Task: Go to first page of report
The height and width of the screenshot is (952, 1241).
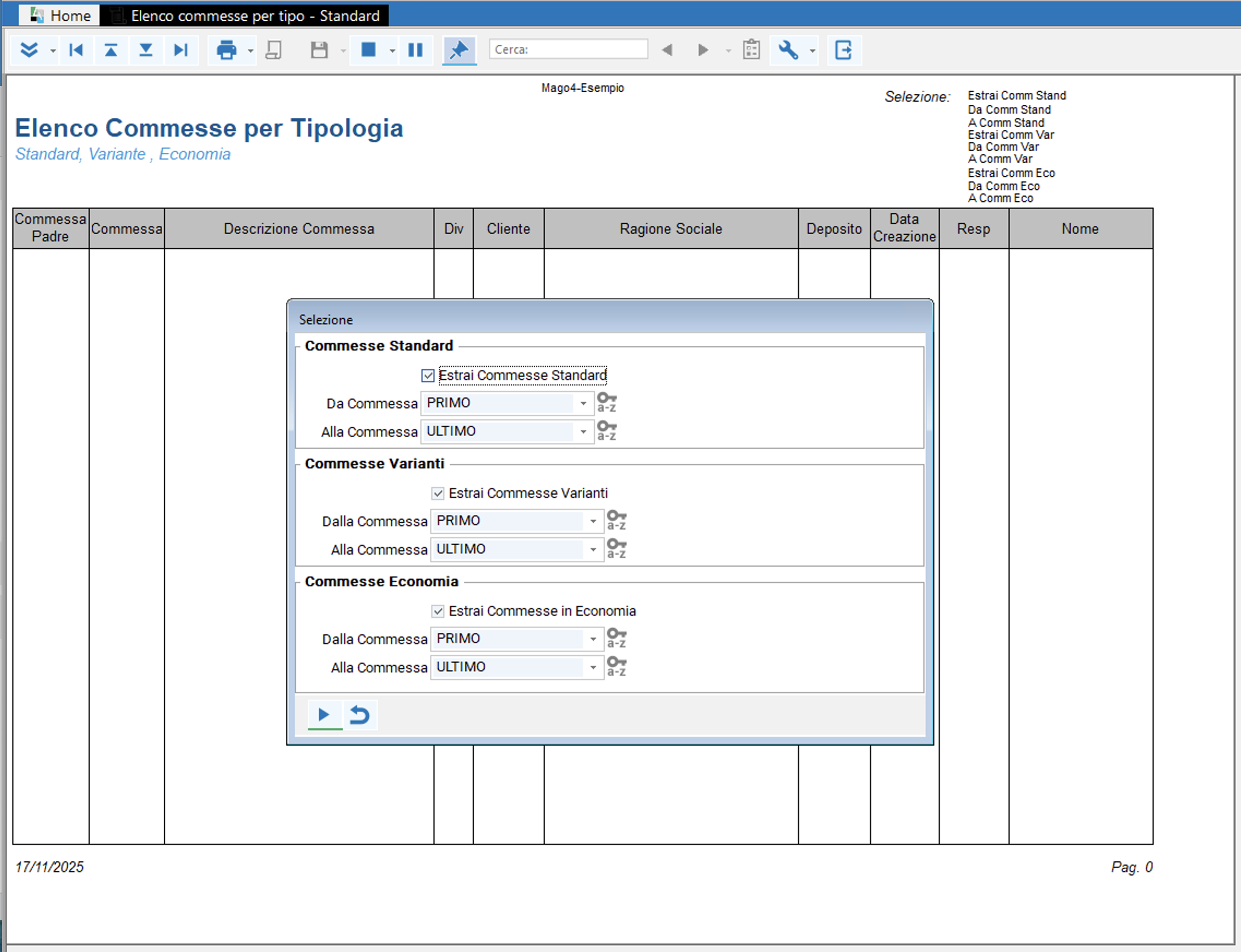Action: coord(76,50)
